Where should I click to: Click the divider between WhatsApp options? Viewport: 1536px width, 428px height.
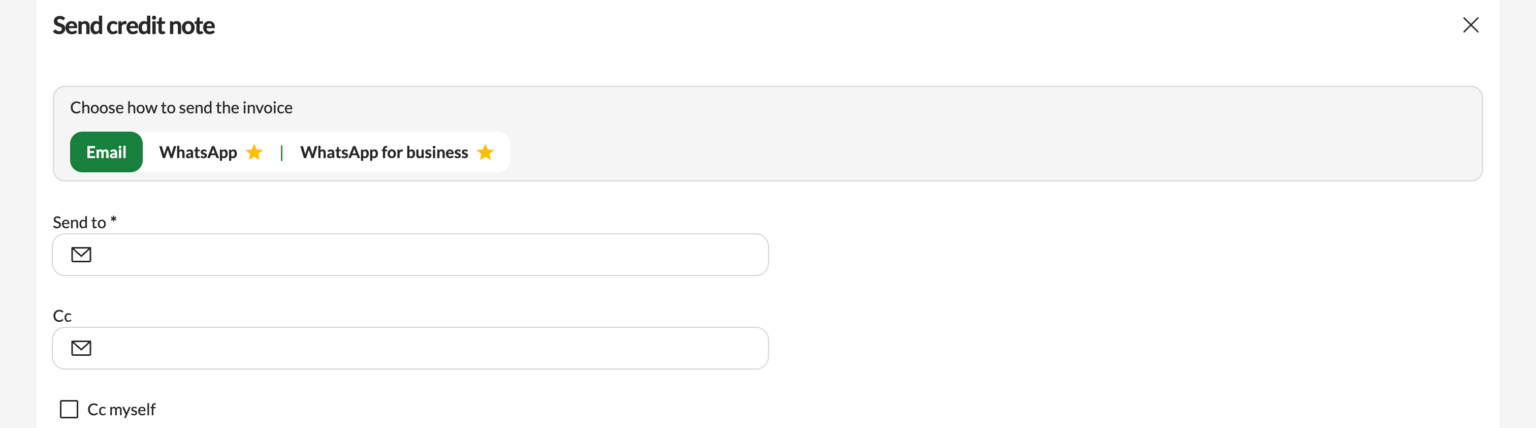pyautogui.click(x=282, y=152)
